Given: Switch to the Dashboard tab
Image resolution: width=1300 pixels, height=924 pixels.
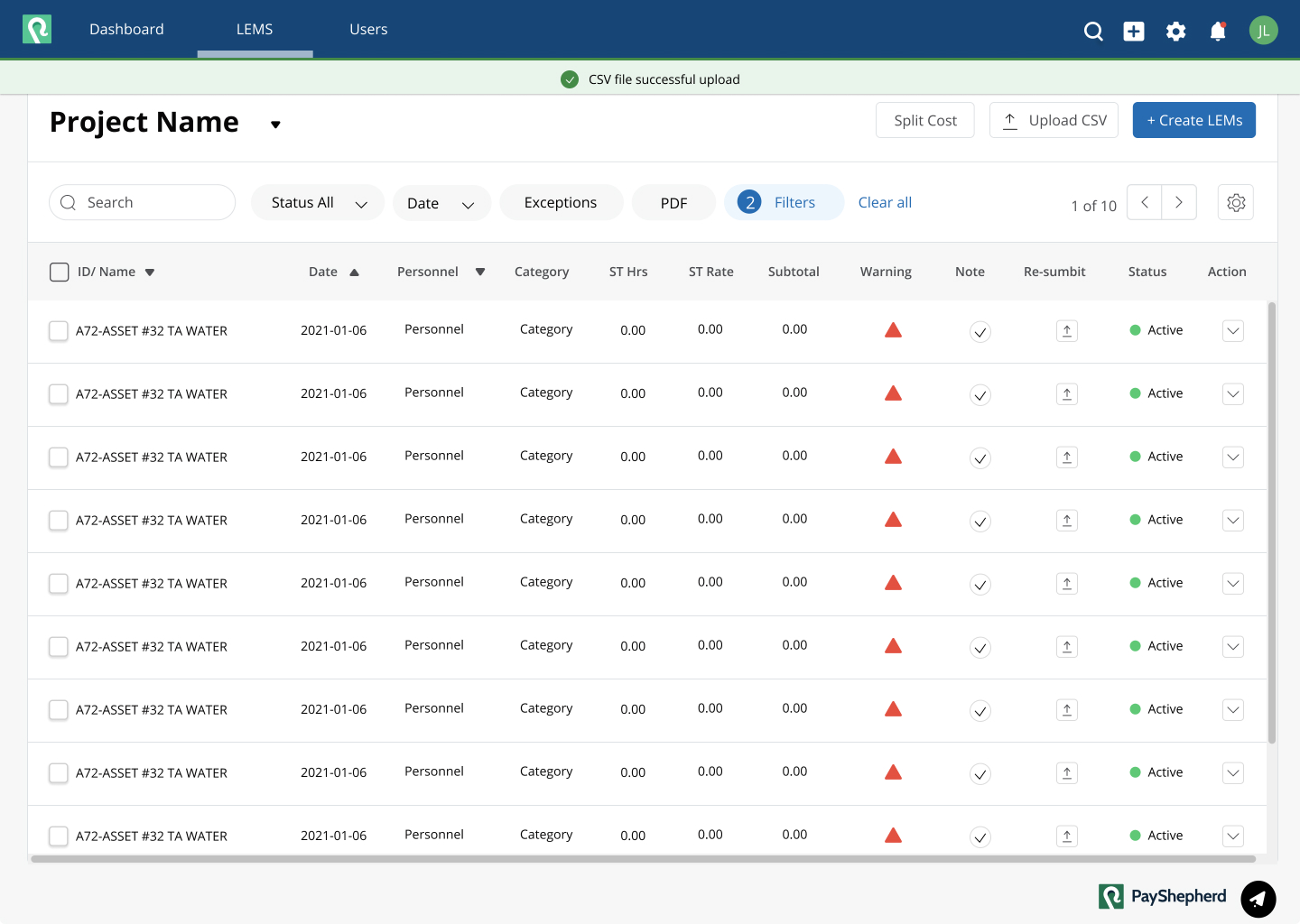Looking at the screenshot, I should [126, 30].
